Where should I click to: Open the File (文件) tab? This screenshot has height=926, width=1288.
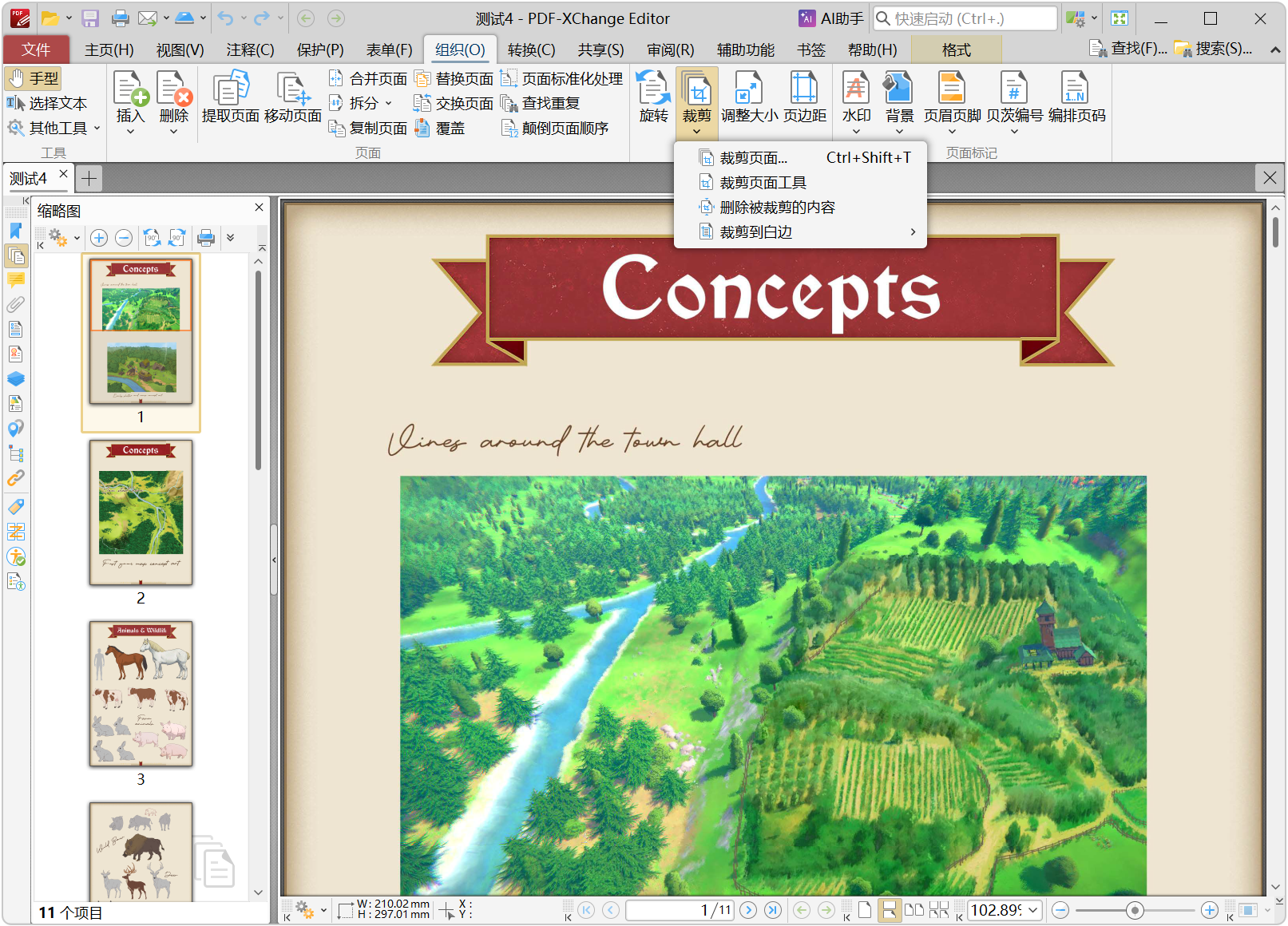[36, 49]
